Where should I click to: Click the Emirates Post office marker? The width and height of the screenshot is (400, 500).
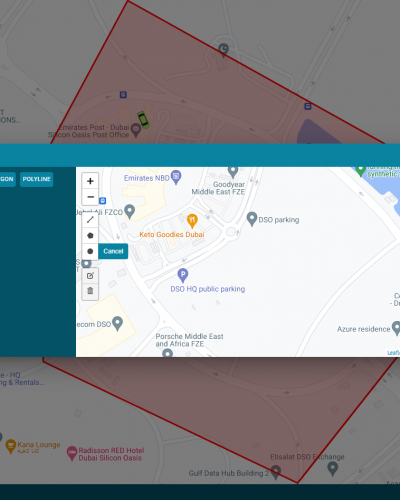coord(136,130)
